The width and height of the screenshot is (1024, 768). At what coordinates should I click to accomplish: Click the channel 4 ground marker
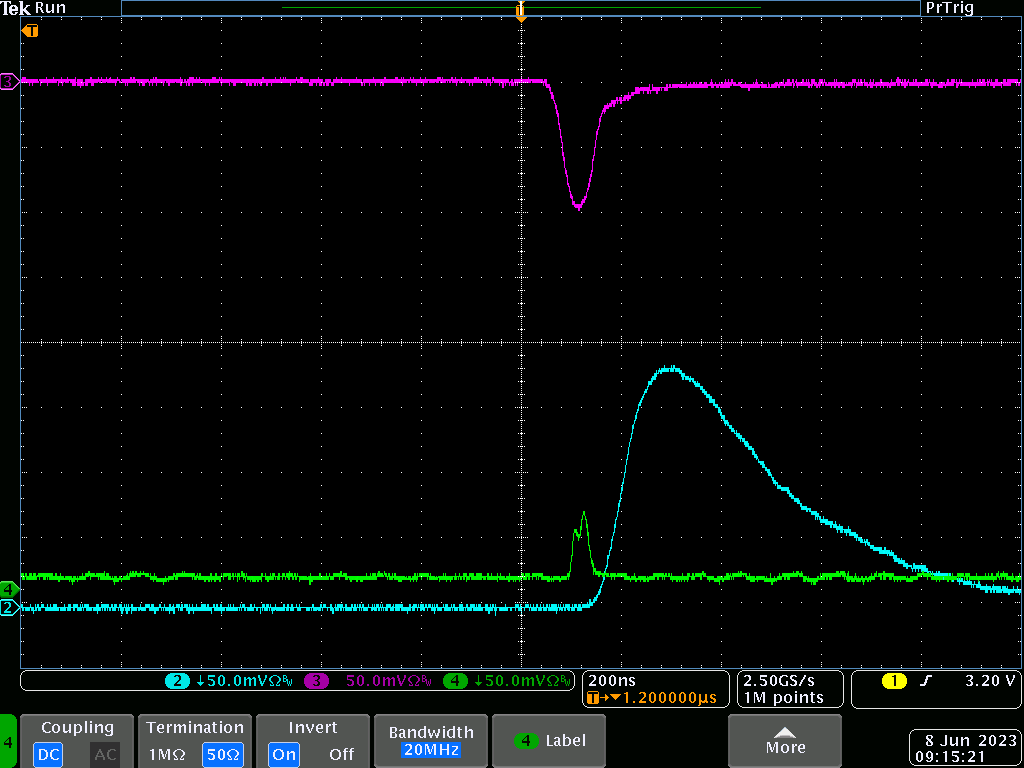(9, 587)
